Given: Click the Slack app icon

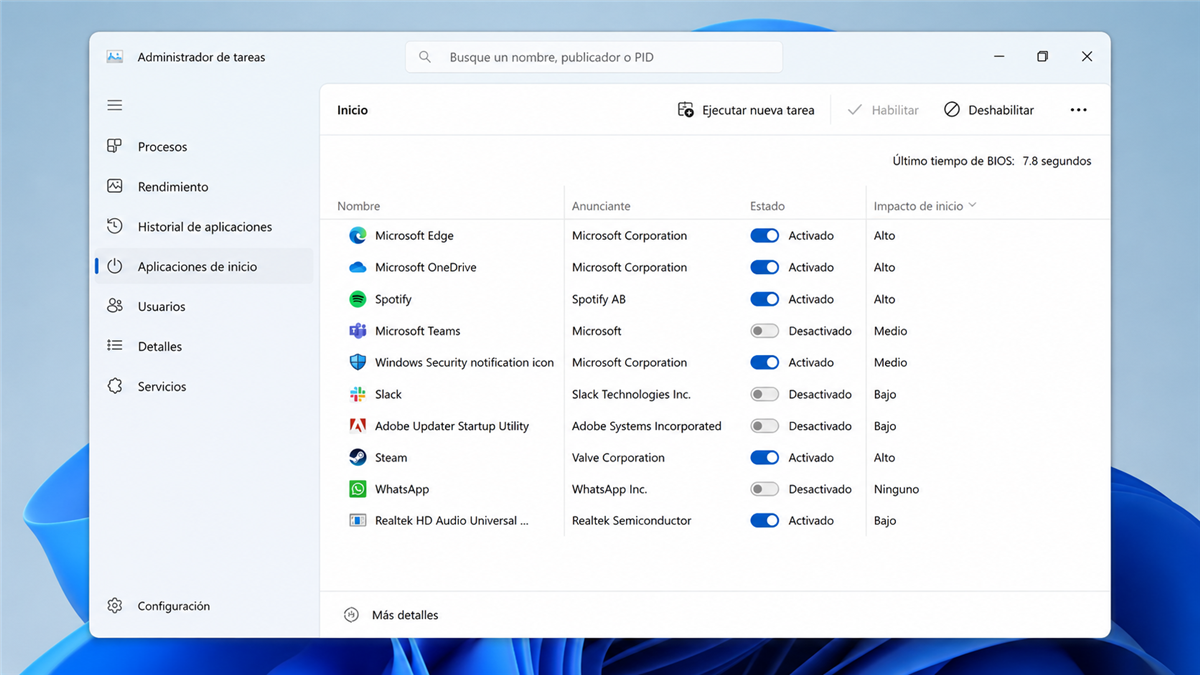Looking at the screenshot, I should [x=357, y=394].
